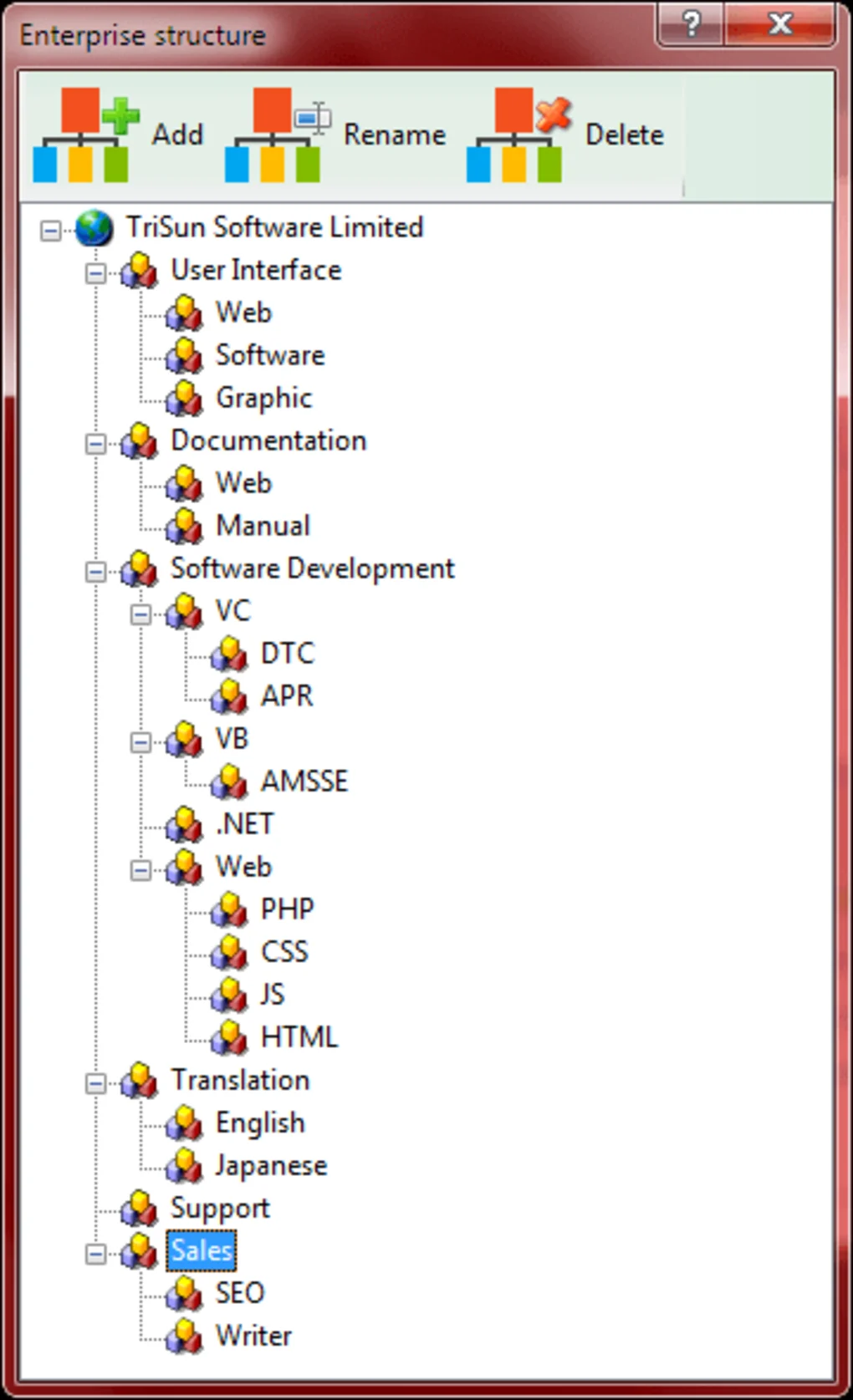Screen dimensions: 853x1400
Task: Click the Add button label
Action: click(x=177, y=135)
